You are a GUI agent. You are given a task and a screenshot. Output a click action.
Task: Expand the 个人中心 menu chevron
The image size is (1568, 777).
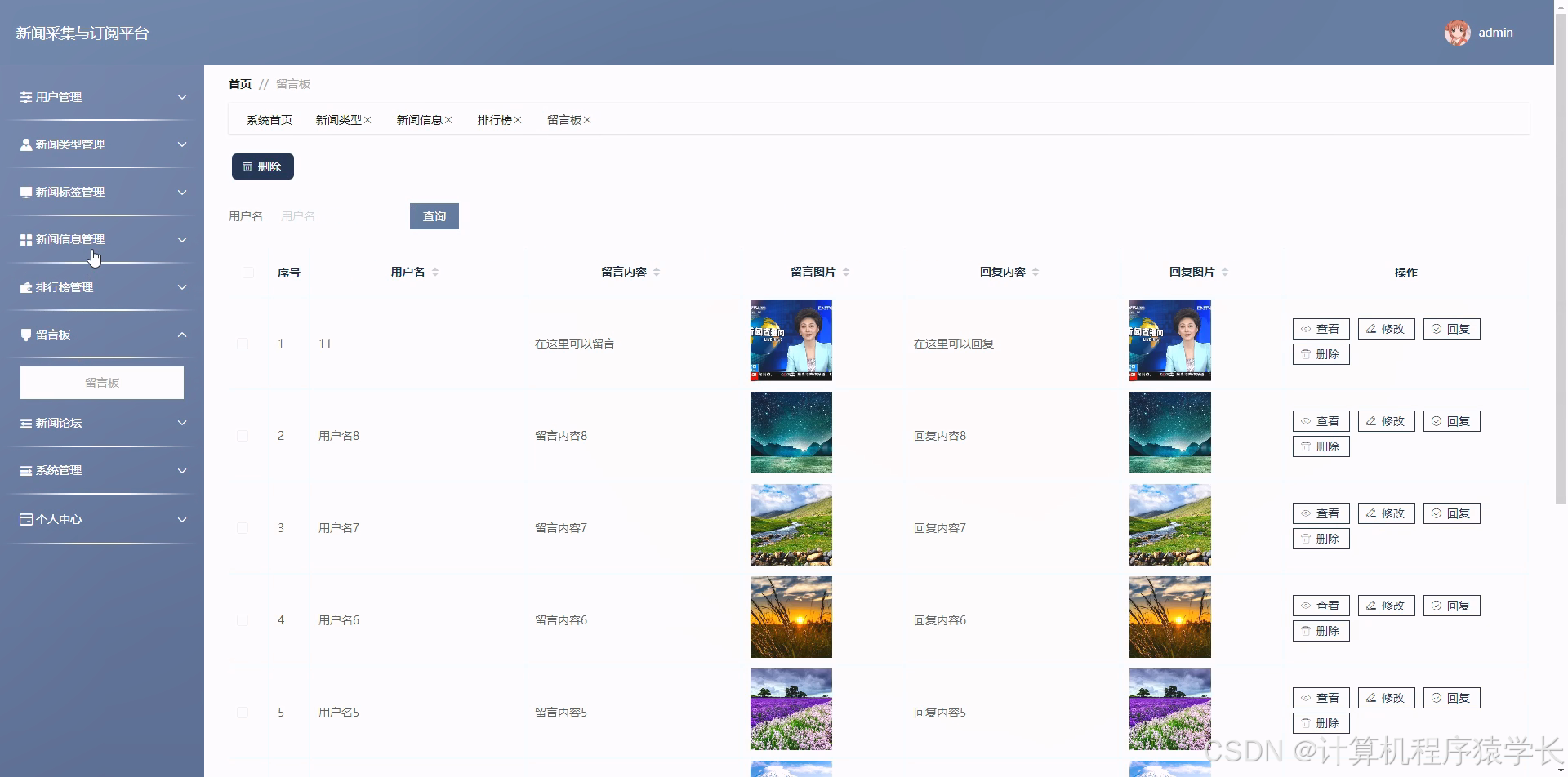[182, 519]
